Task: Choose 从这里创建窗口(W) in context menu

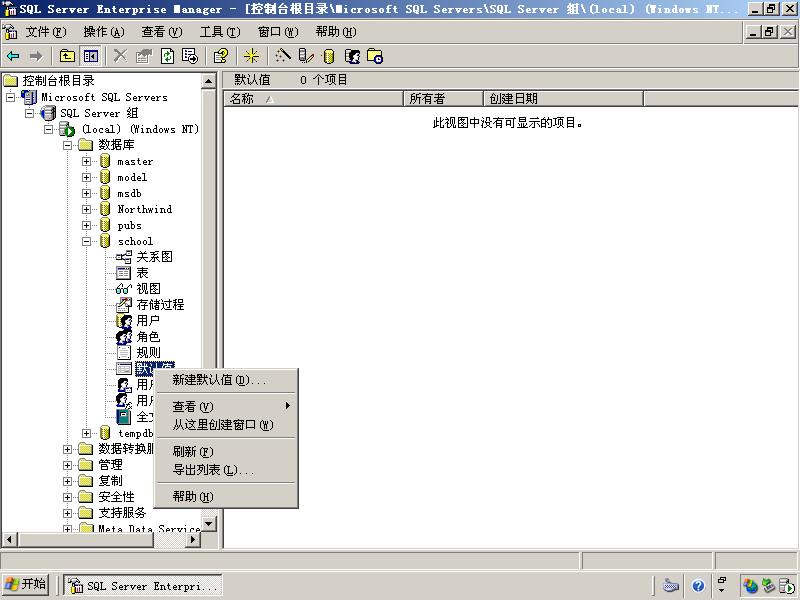Action: (226, 424)
